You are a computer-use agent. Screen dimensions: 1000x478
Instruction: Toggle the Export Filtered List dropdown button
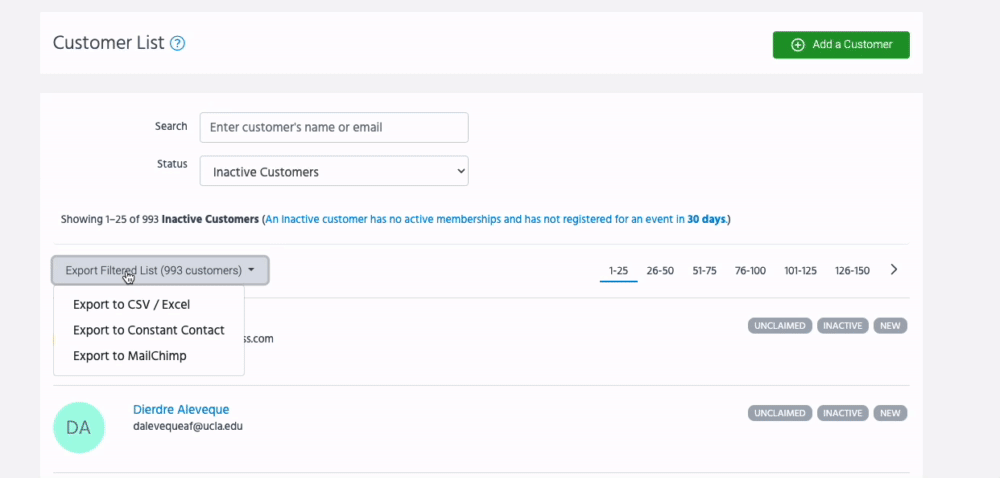click(160, 270)
